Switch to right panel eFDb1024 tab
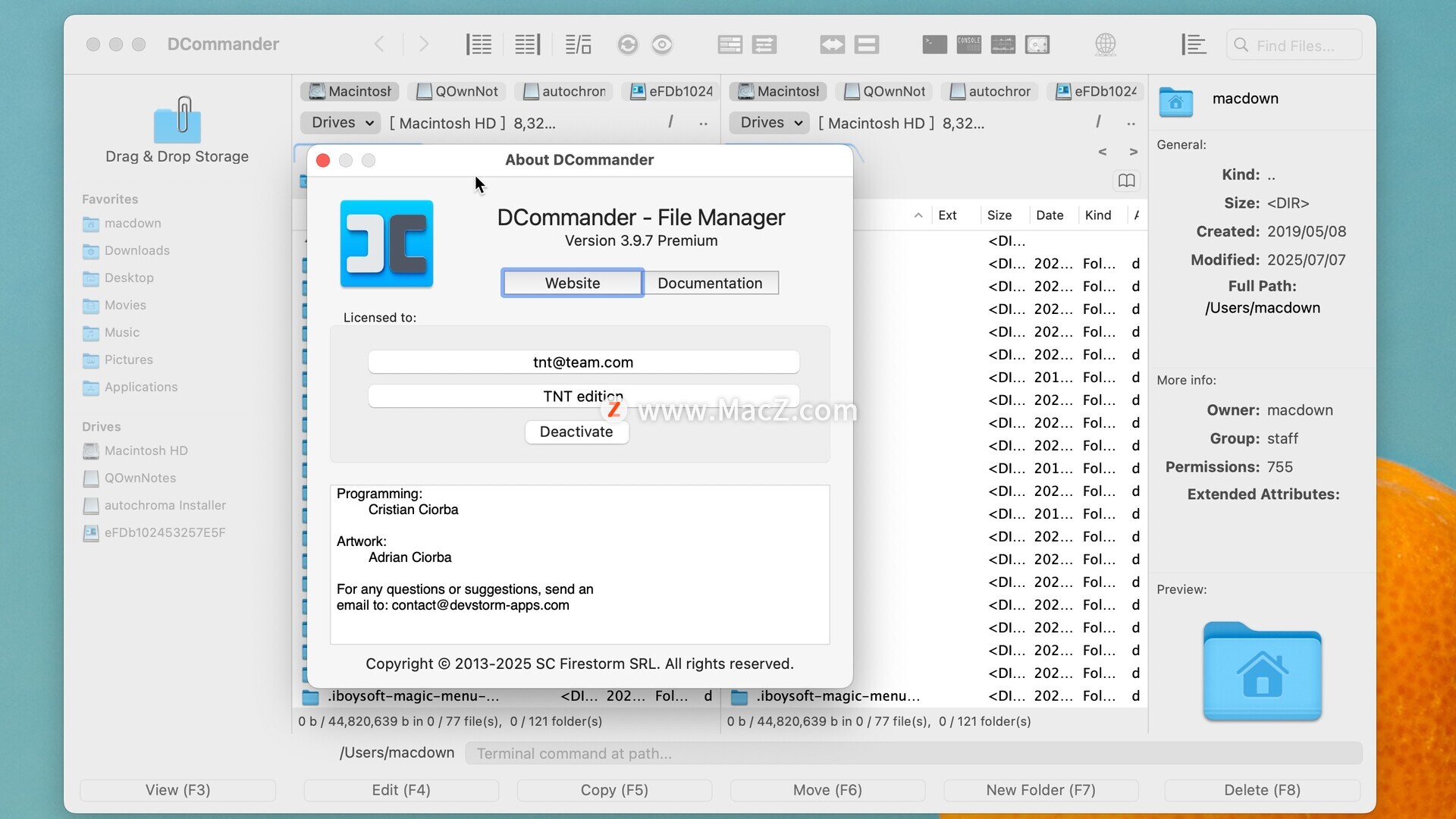The height and width of the screenshot is (819, 1456). click(x=1096, y=91)
